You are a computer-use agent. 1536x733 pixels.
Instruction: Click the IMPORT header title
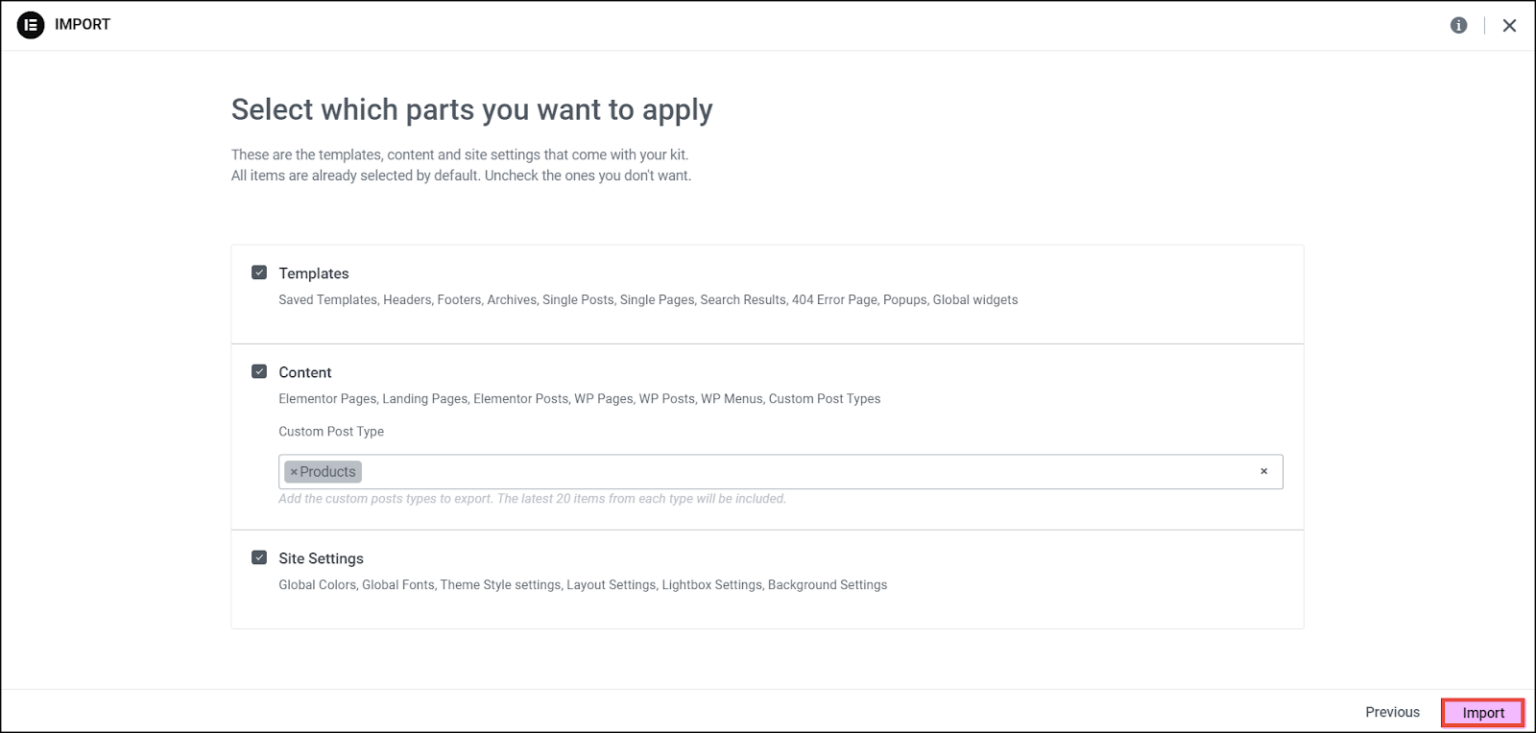(x=83, y=25)
